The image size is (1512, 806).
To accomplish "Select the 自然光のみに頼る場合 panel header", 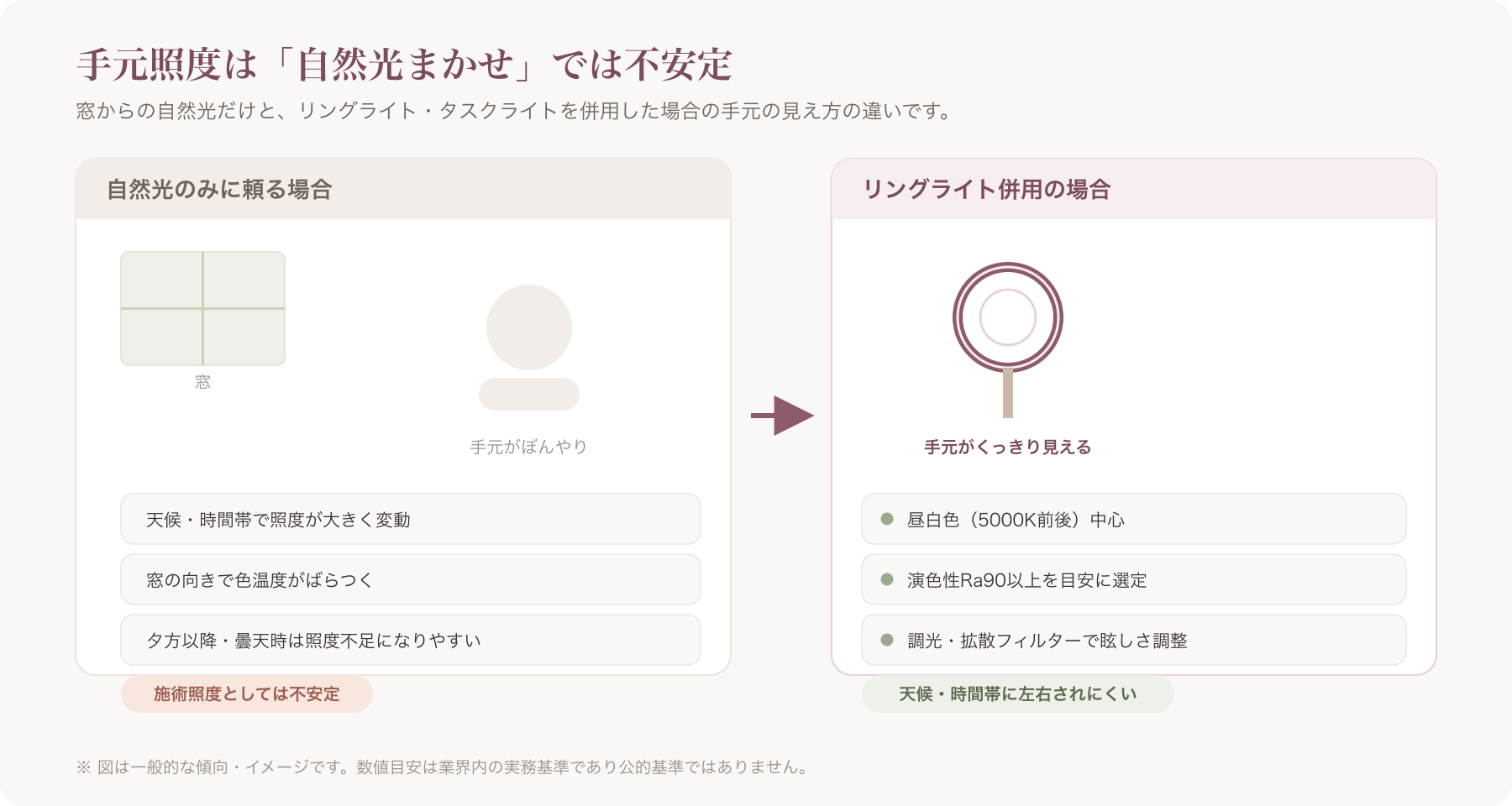I will [x=403, y=189].
